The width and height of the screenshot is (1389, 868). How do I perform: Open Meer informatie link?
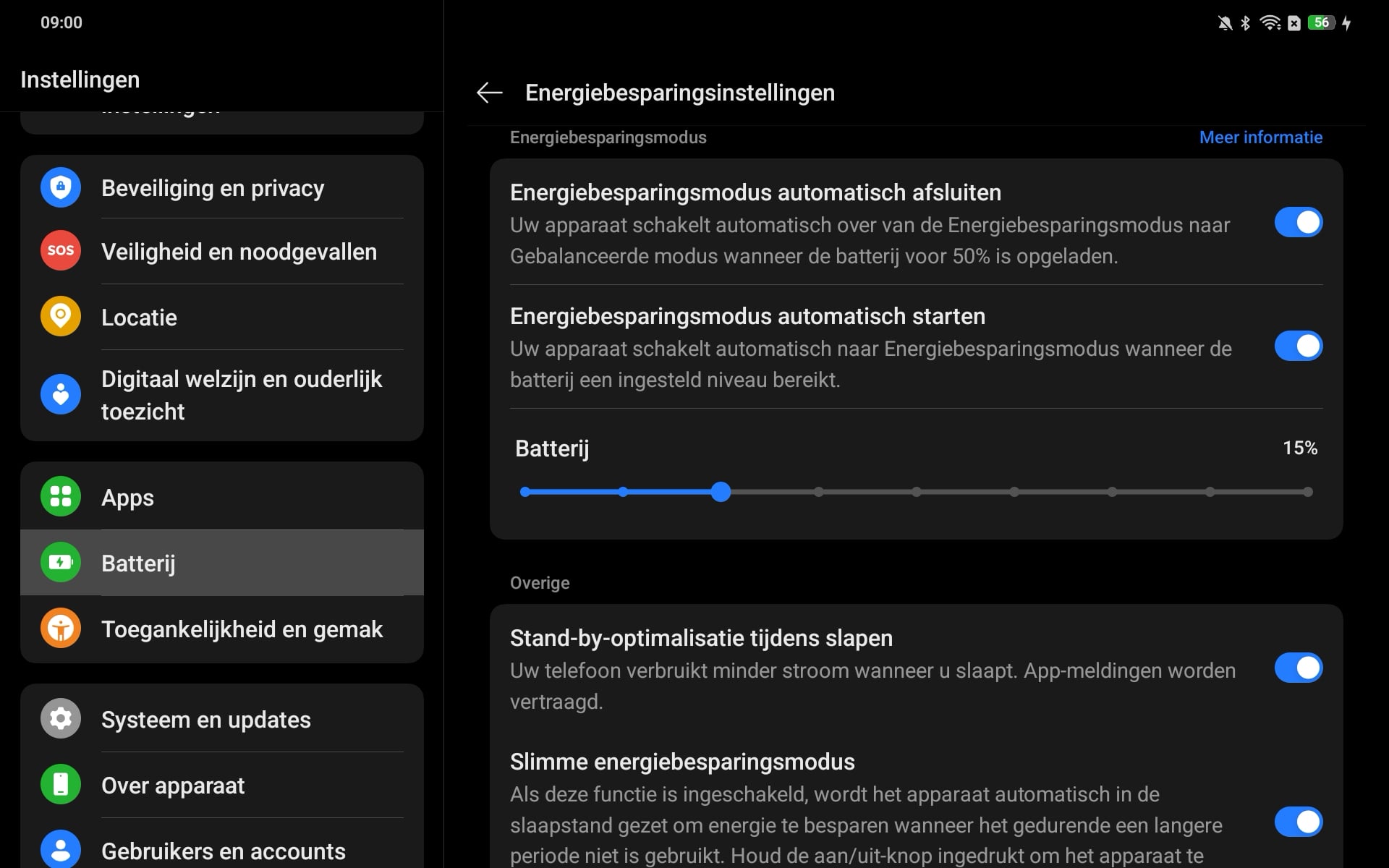click(1261, 137)
